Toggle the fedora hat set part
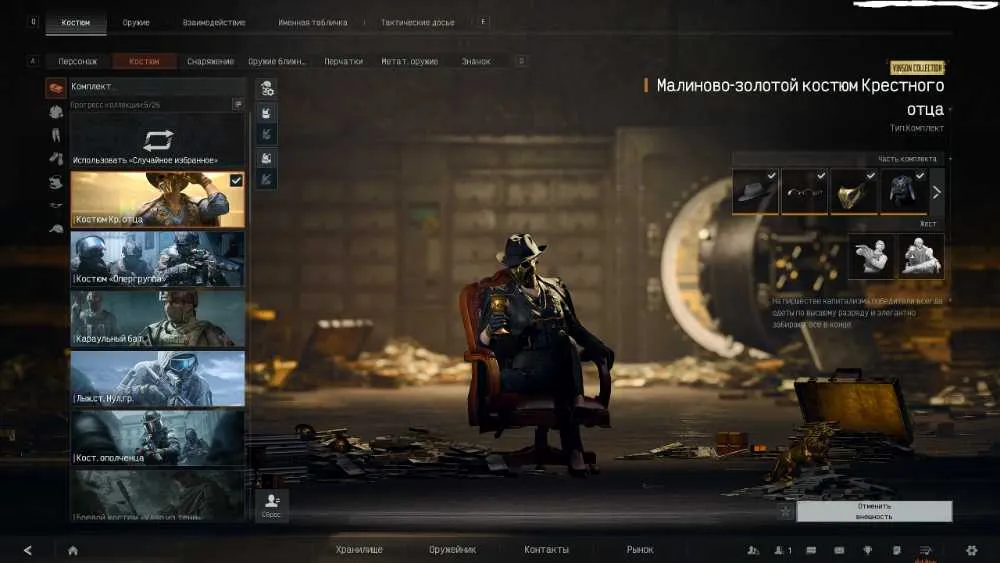The image size is (1000, 563). pyautogui.click(x=756, y=191)
